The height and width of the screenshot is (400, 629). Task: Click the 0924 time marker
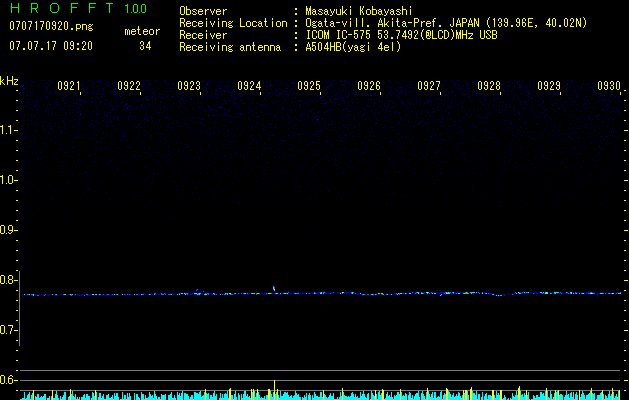pyautogui.click(x=249, y=86)
